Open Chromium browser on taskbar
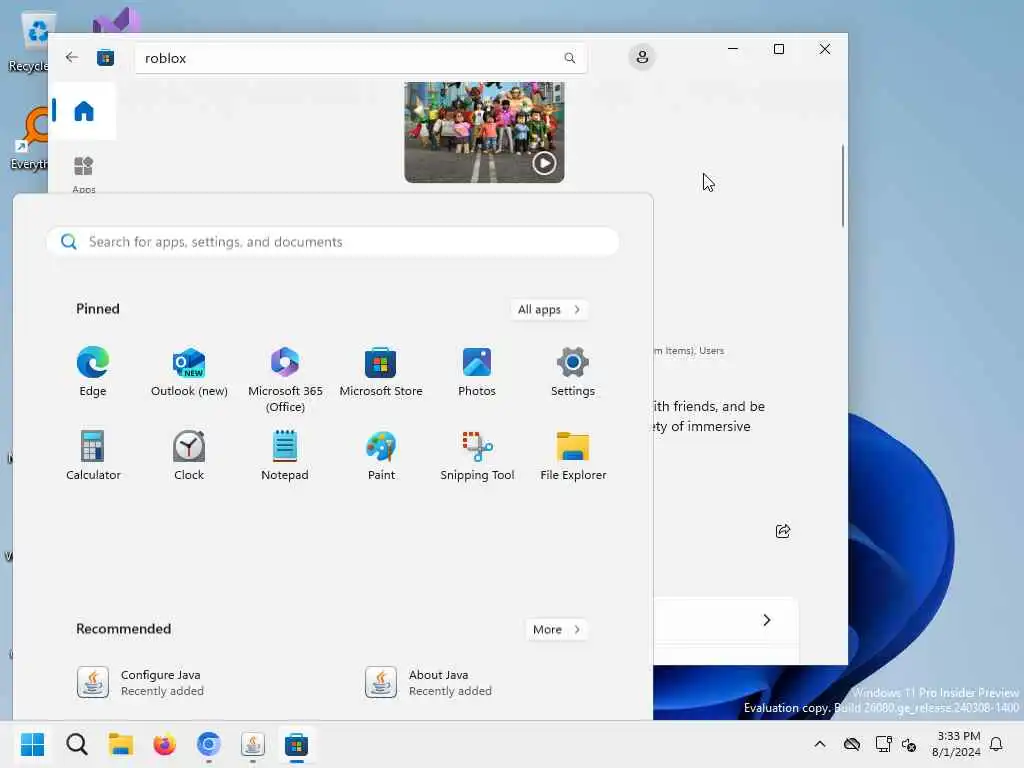 click(x=208, y=744)
